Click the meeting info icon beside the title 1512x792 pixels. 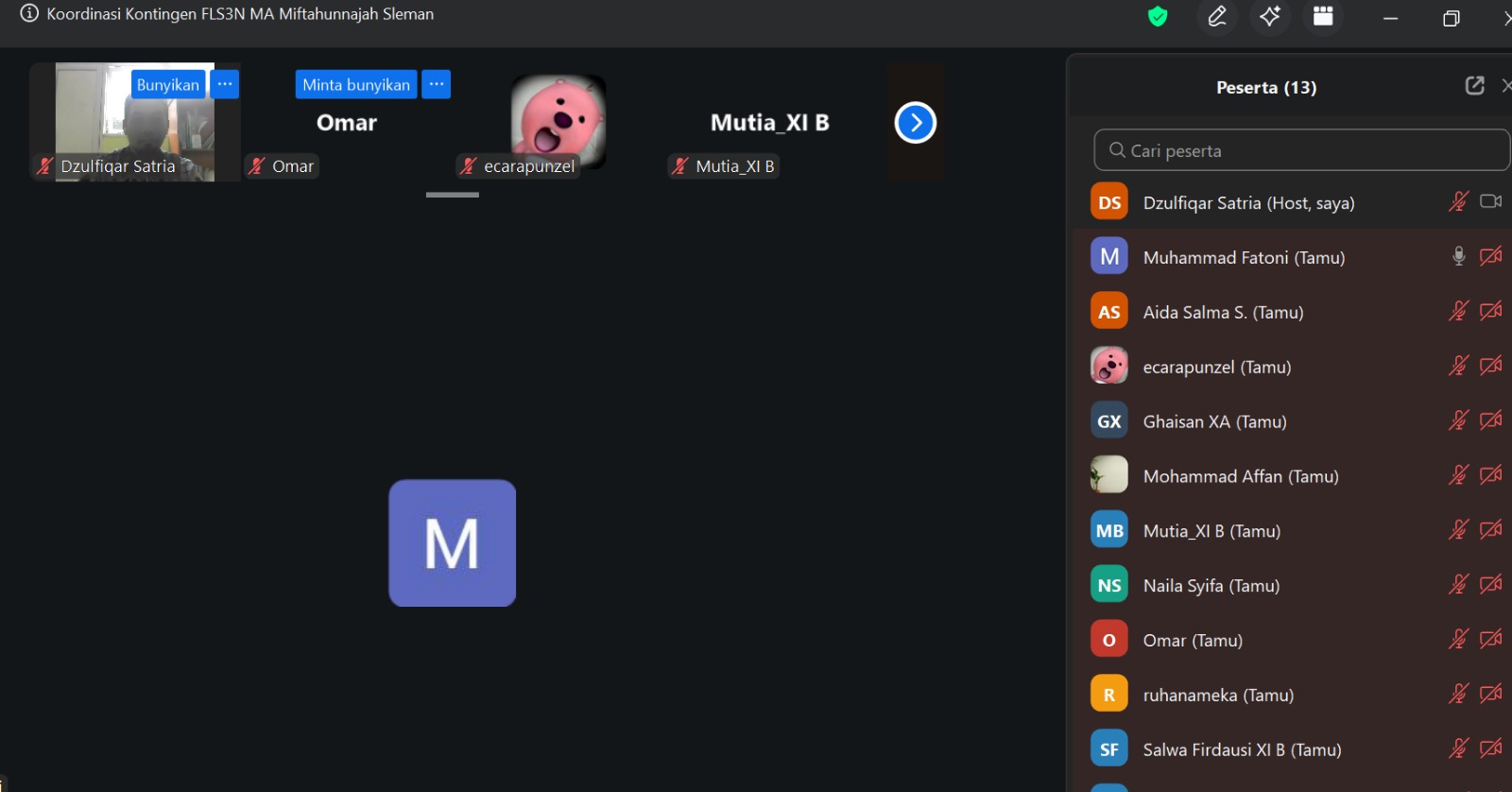pos(29,14)
